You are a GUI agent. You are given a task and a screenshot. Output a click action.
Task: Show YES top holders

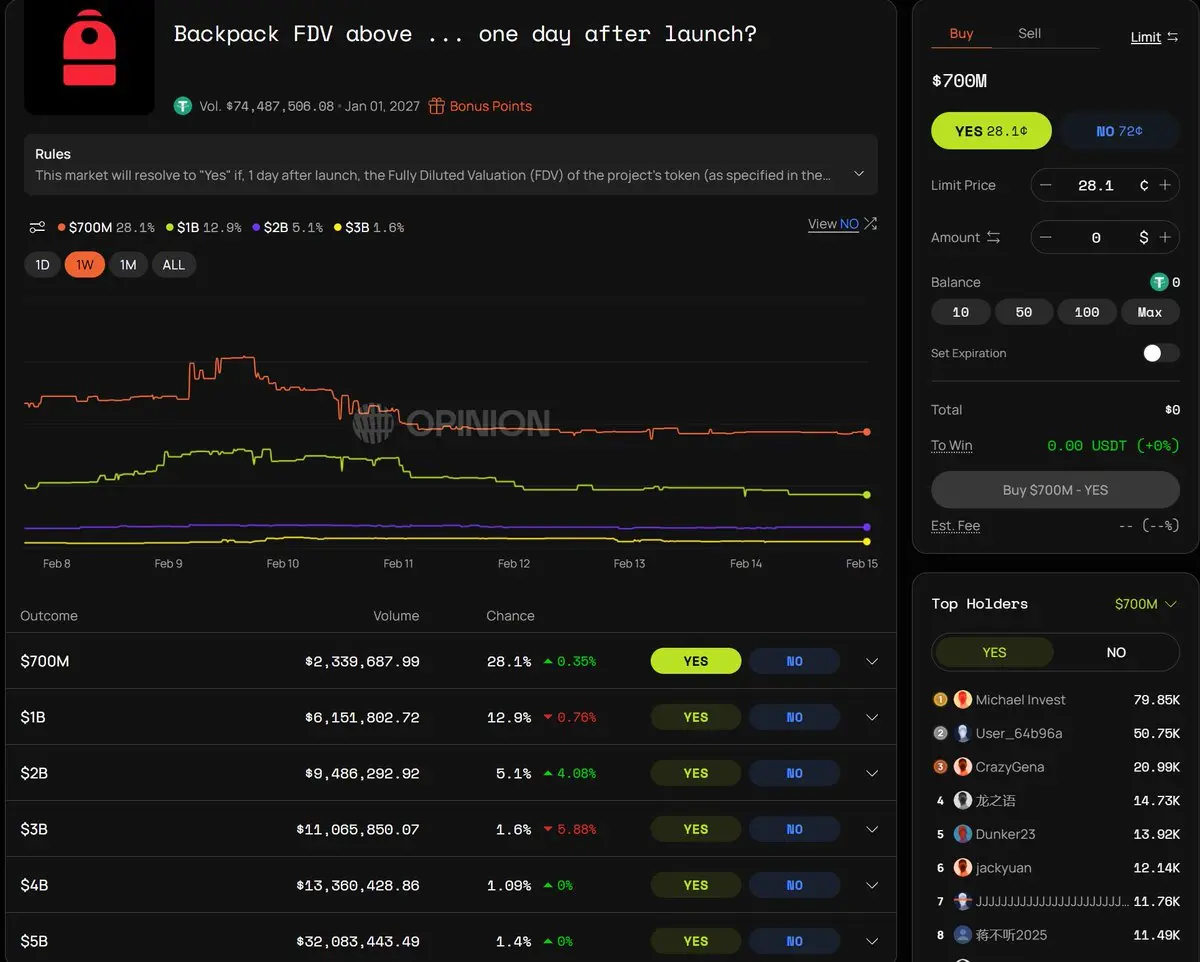point(994,652)
